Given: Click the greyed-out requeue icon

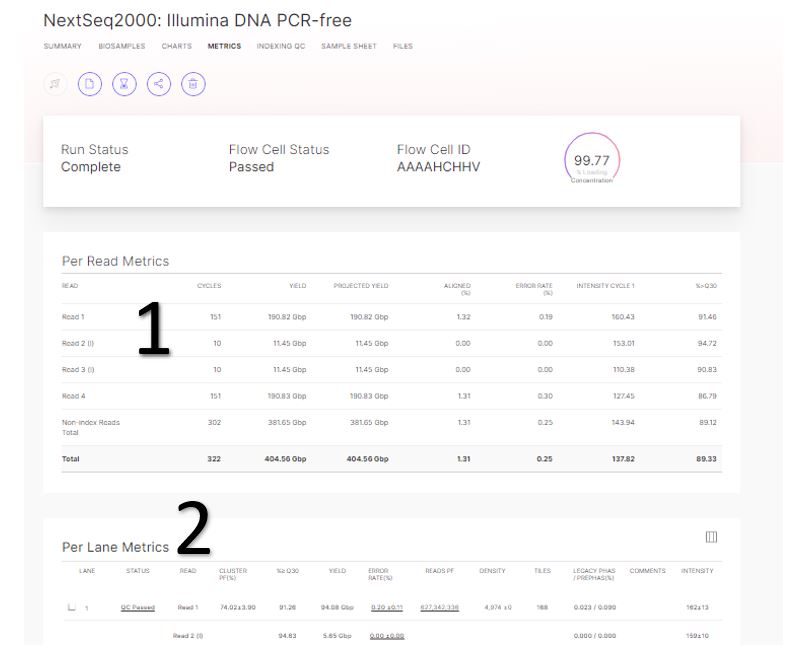Looking at the screenshot, I should 55,84.
